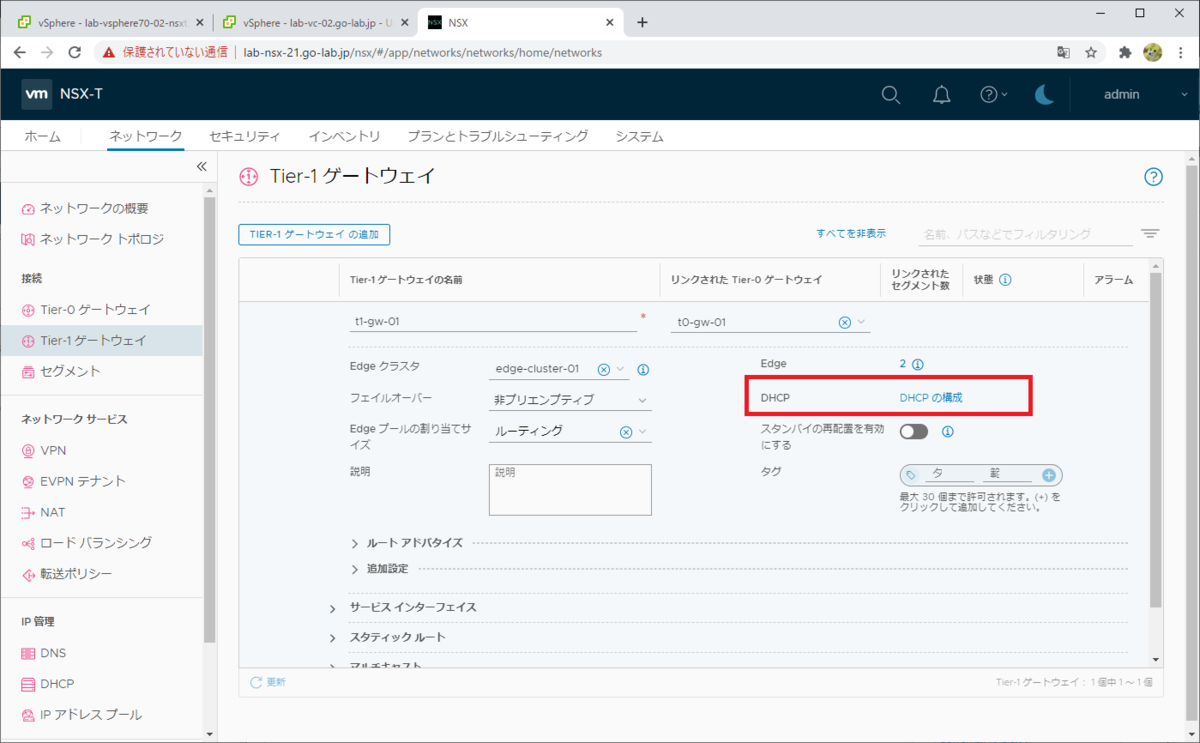Open a new browser tab
The width and height of the screenshot is (1200, 743).
642,21
